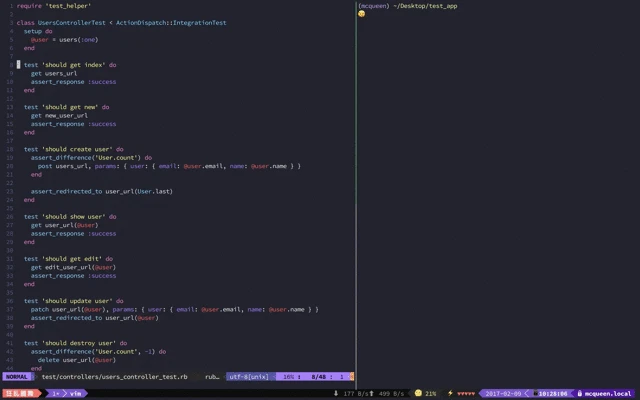The width and height of the screenshot is (640, 400).
Task: Click the NORMAL mode indicator in vim statusline
Action: 17,377
